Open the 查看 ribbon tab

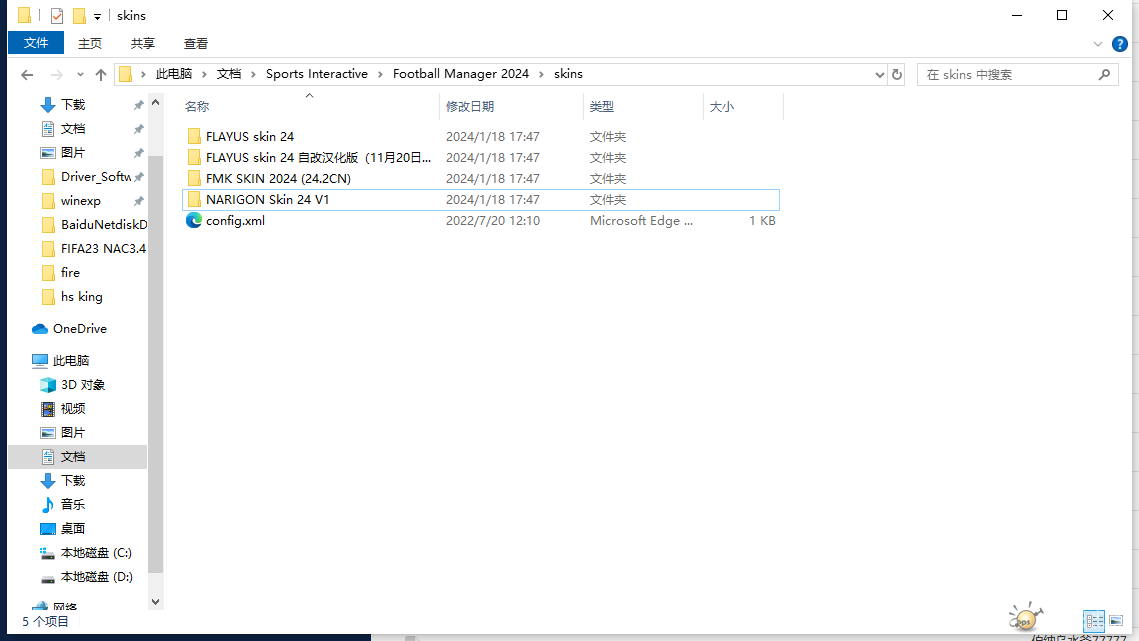(x=195, y=44)
